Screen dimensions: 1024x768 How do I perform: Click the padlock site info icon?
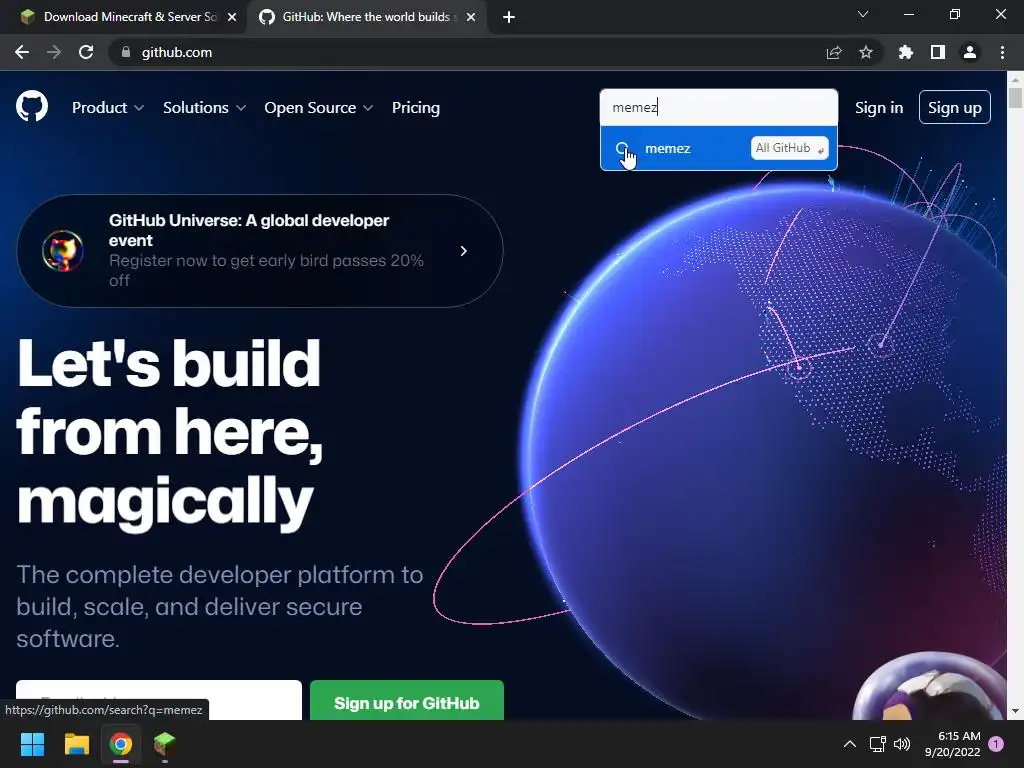126,52
